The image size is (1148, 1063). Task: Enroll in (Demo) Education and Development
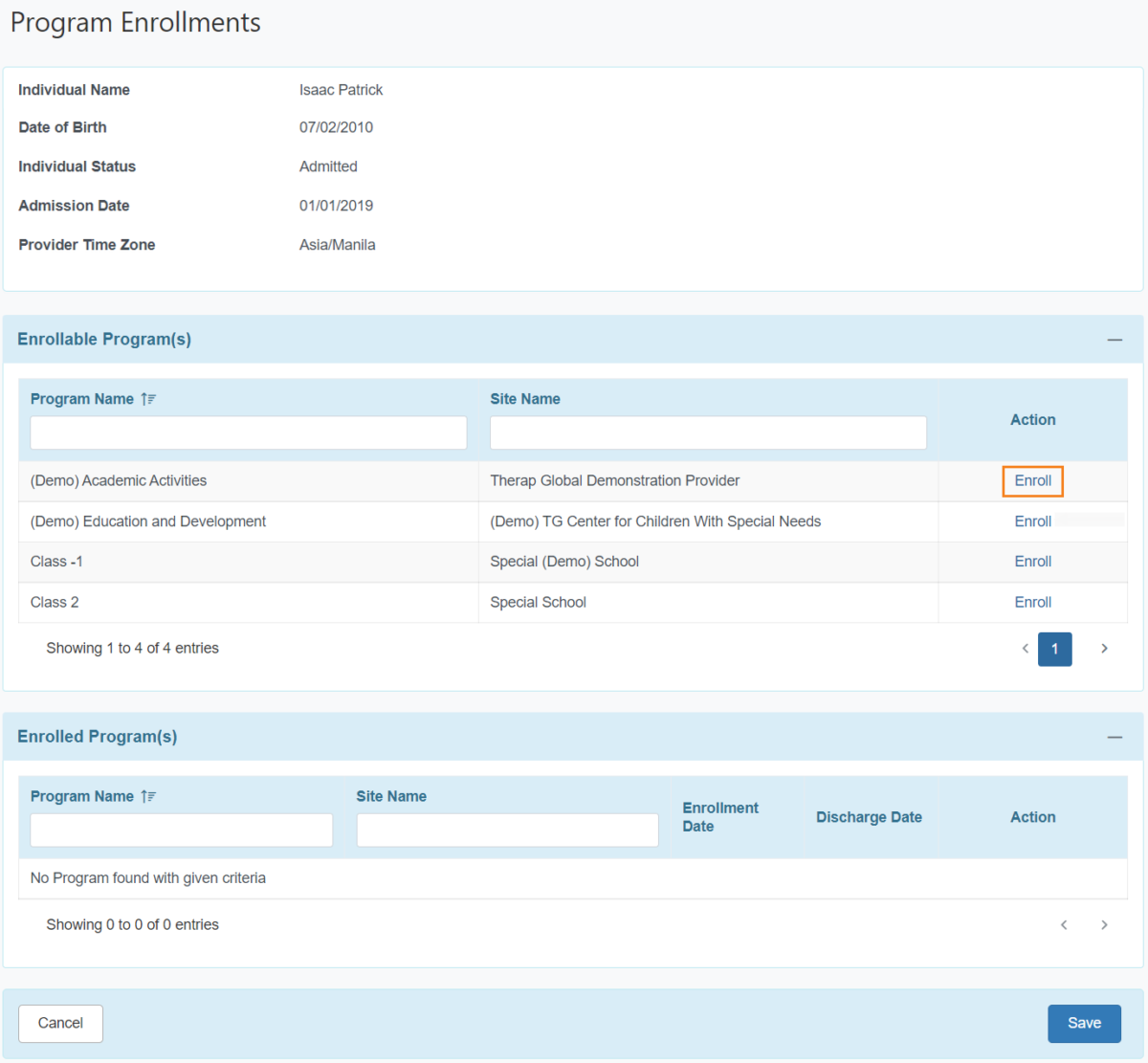tap(1032, 521)
